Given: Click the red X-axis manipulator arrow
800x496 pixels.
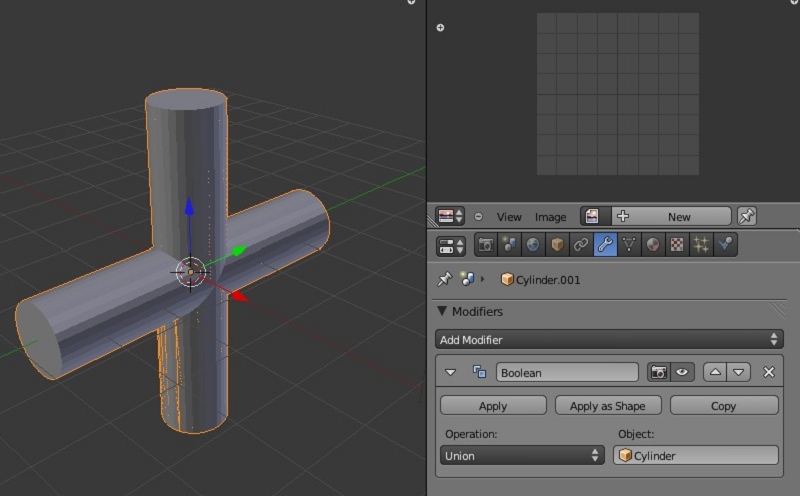Looking at the screenshot, I should (x=239, y=296).
